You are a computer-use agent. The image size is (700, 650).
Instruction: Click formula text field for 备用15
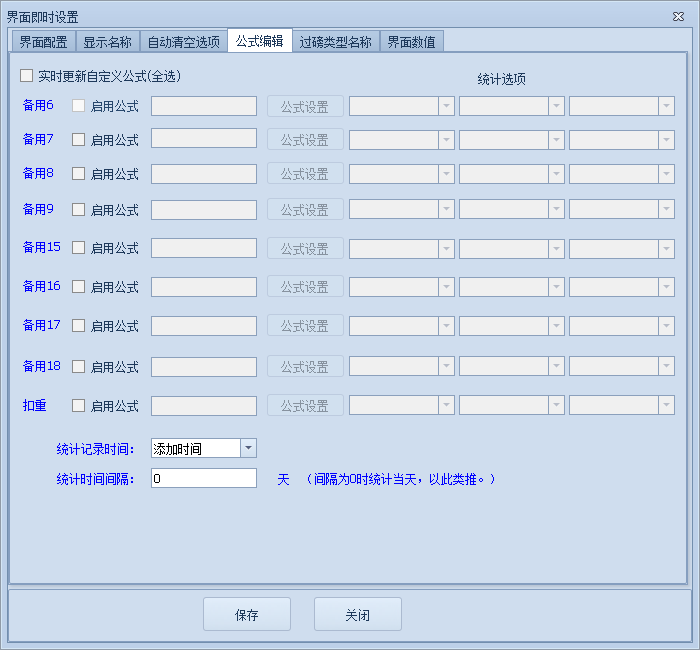coord(204,248)
